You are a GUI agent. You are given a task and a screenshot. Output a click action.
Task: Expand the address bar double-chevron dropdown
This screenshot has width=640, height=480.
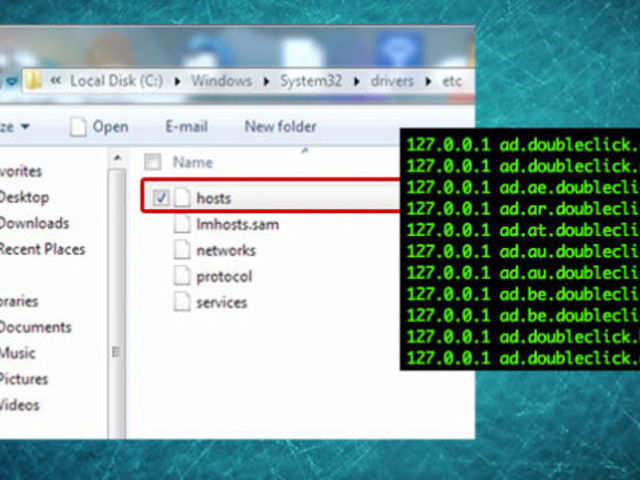click(x=56, y=81)
